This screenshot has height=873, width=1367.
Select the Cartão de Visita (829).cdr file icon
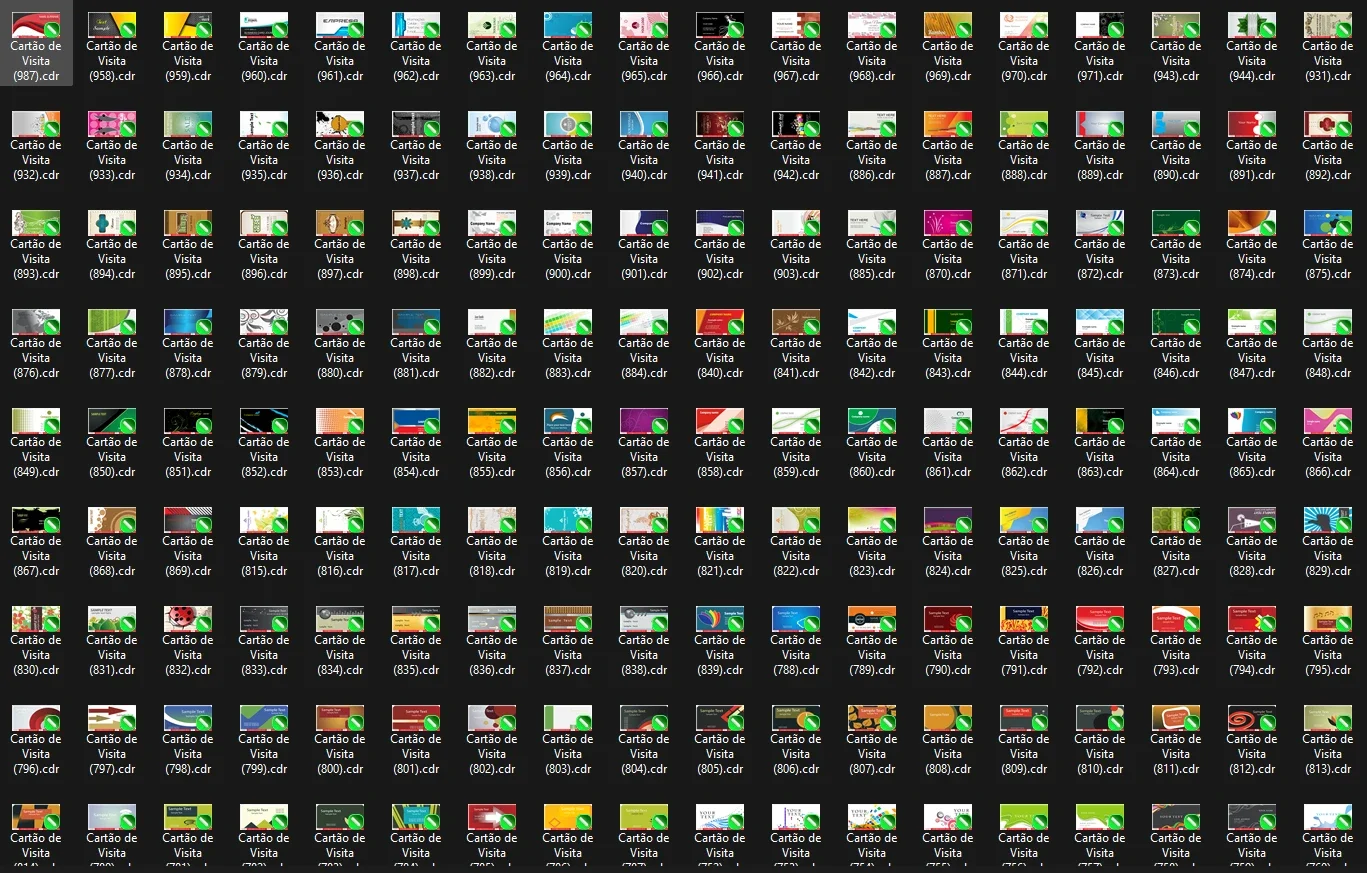pyautogui.click(x=1328, y=520)
